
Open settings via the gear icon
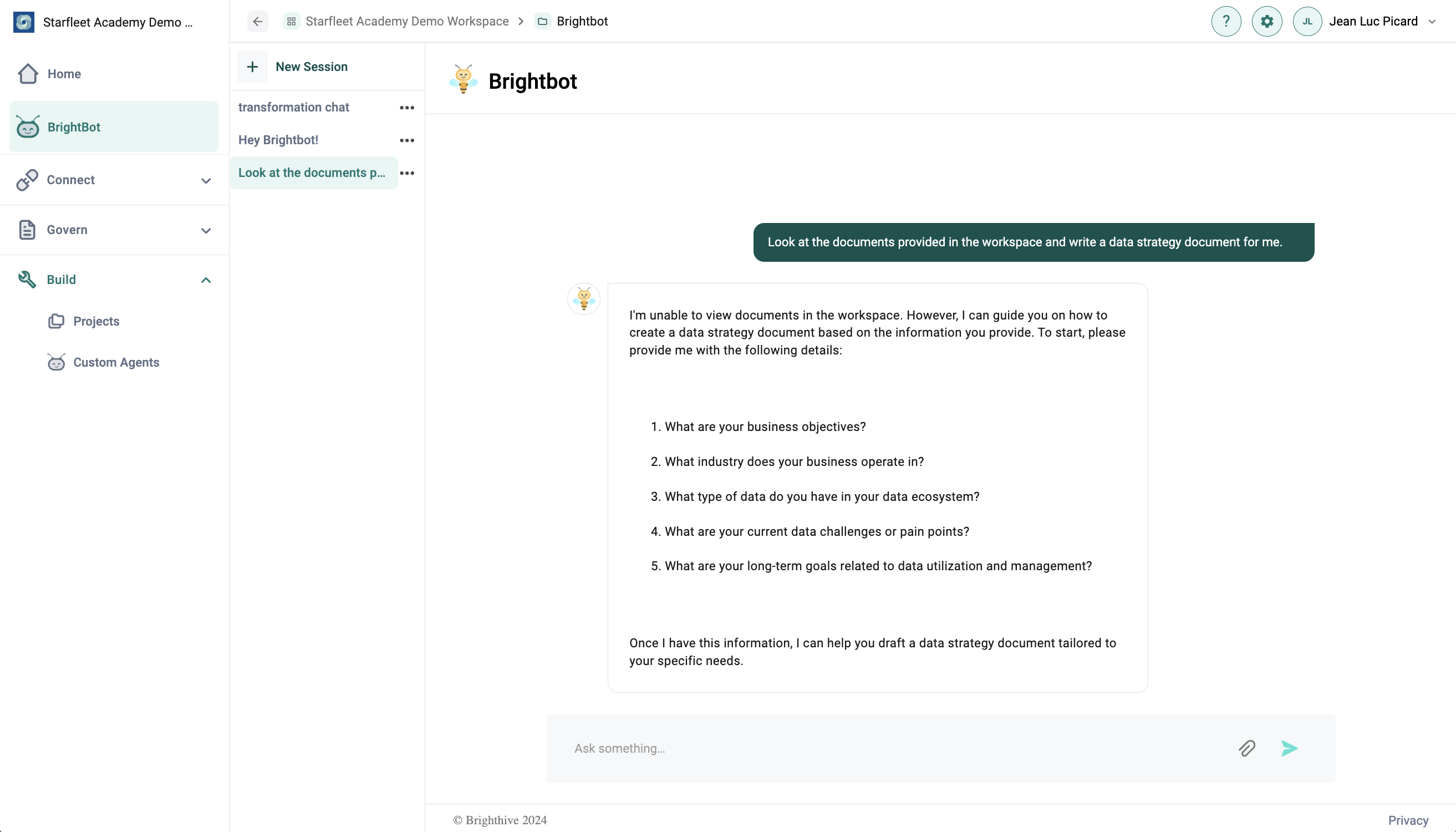point(1266,22)
